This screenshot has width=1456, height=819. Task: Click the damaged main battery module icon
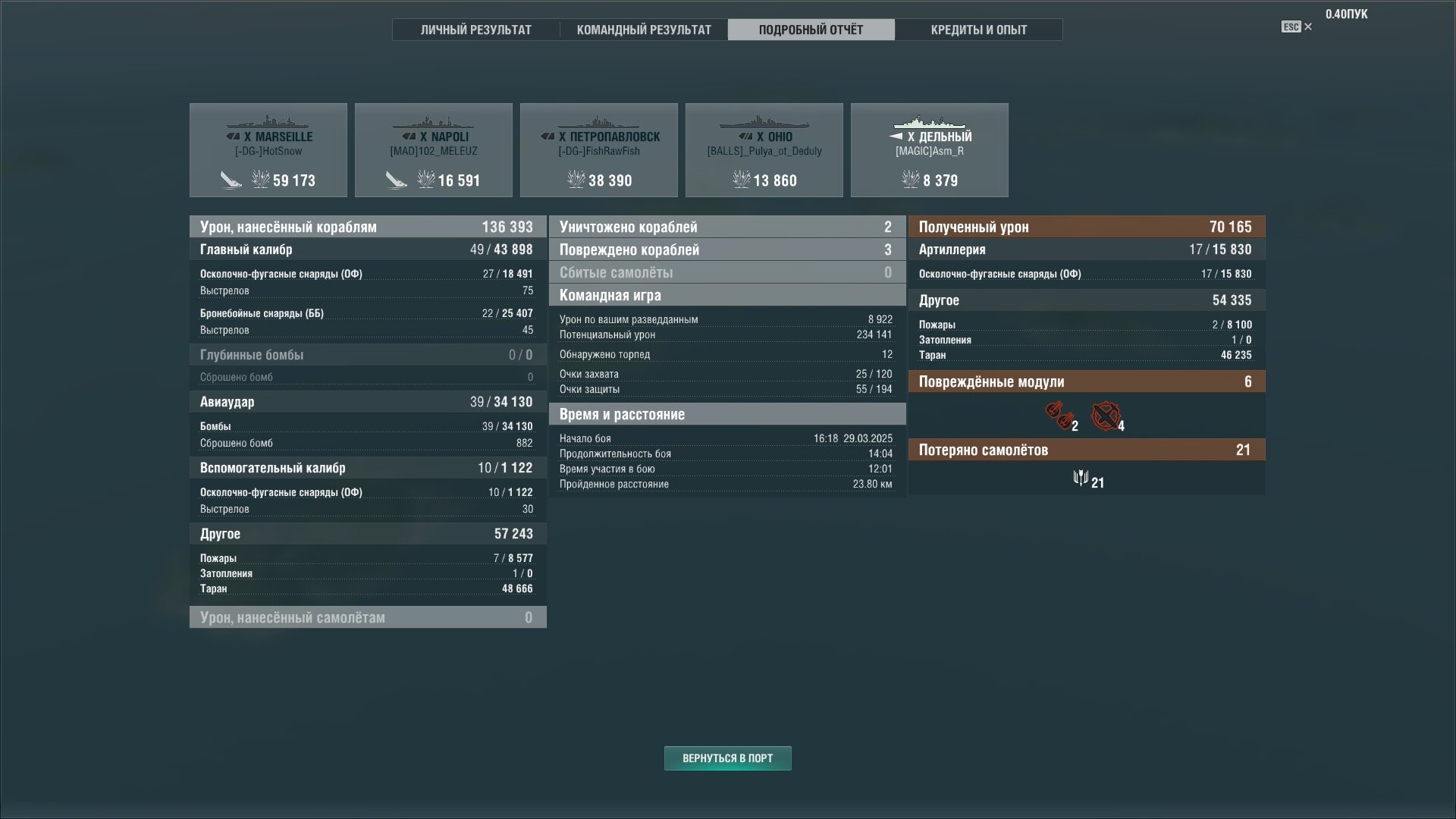(x=1059, y=416)
